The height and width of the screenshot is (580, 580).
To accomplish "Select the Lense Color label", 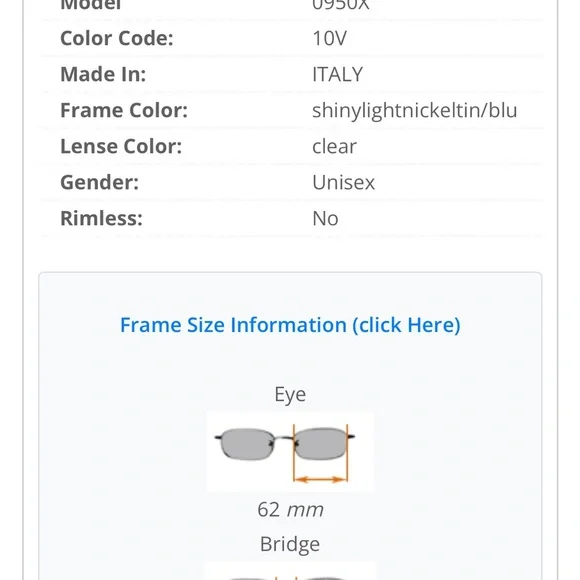I will coord(121,146).
